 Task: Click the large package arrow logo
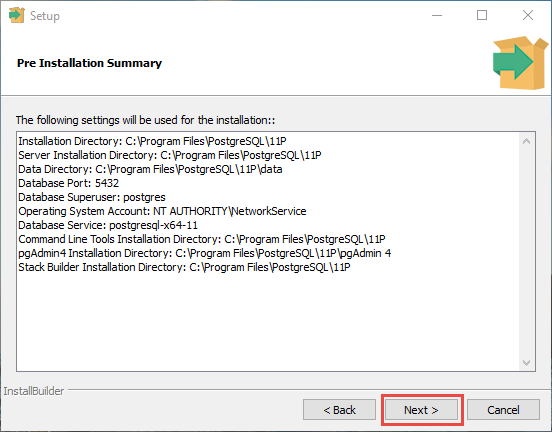tap(520, 63)
